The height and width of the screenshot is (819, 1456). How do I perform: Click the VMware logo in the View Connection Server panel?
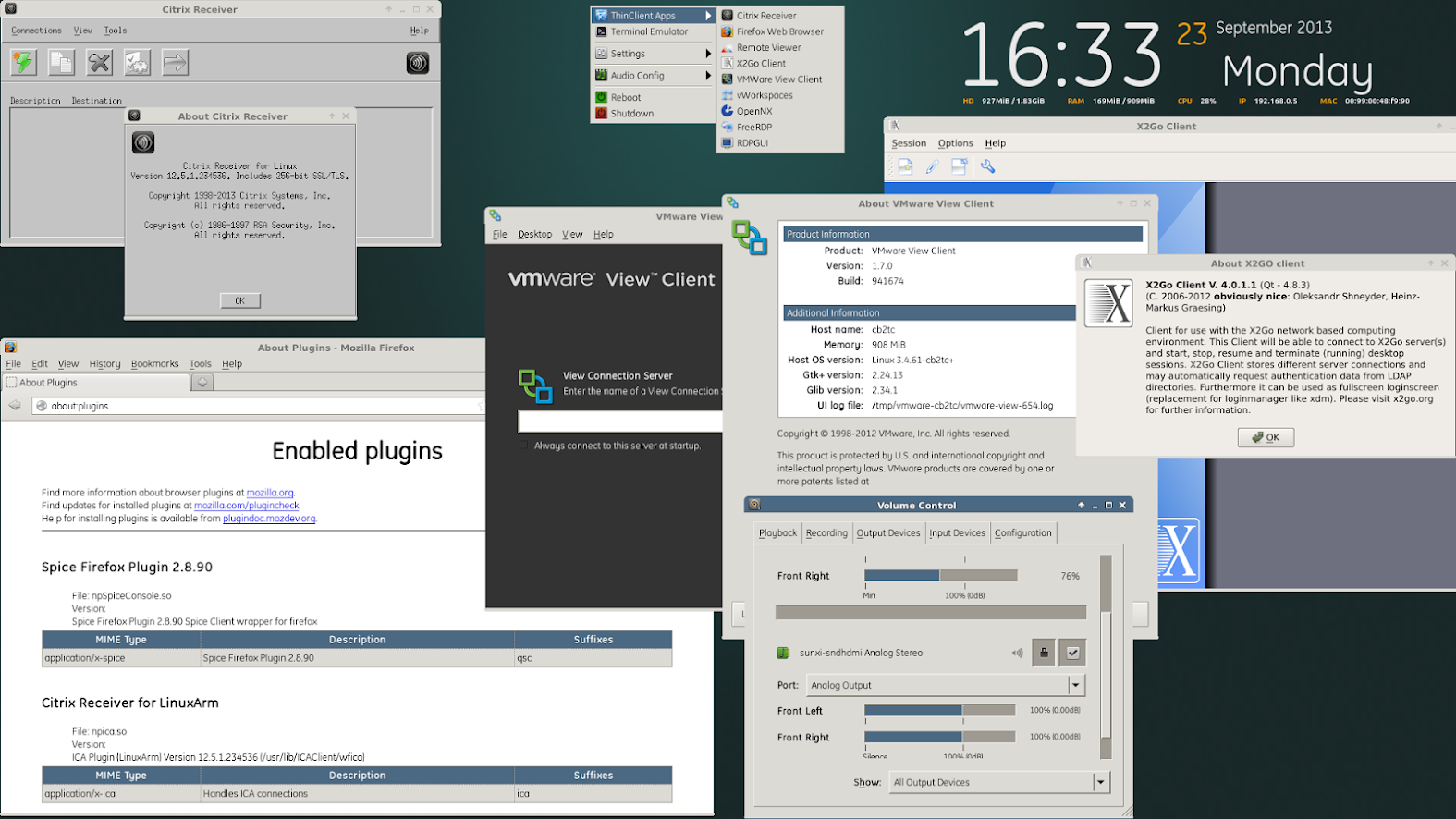[535, 385]
